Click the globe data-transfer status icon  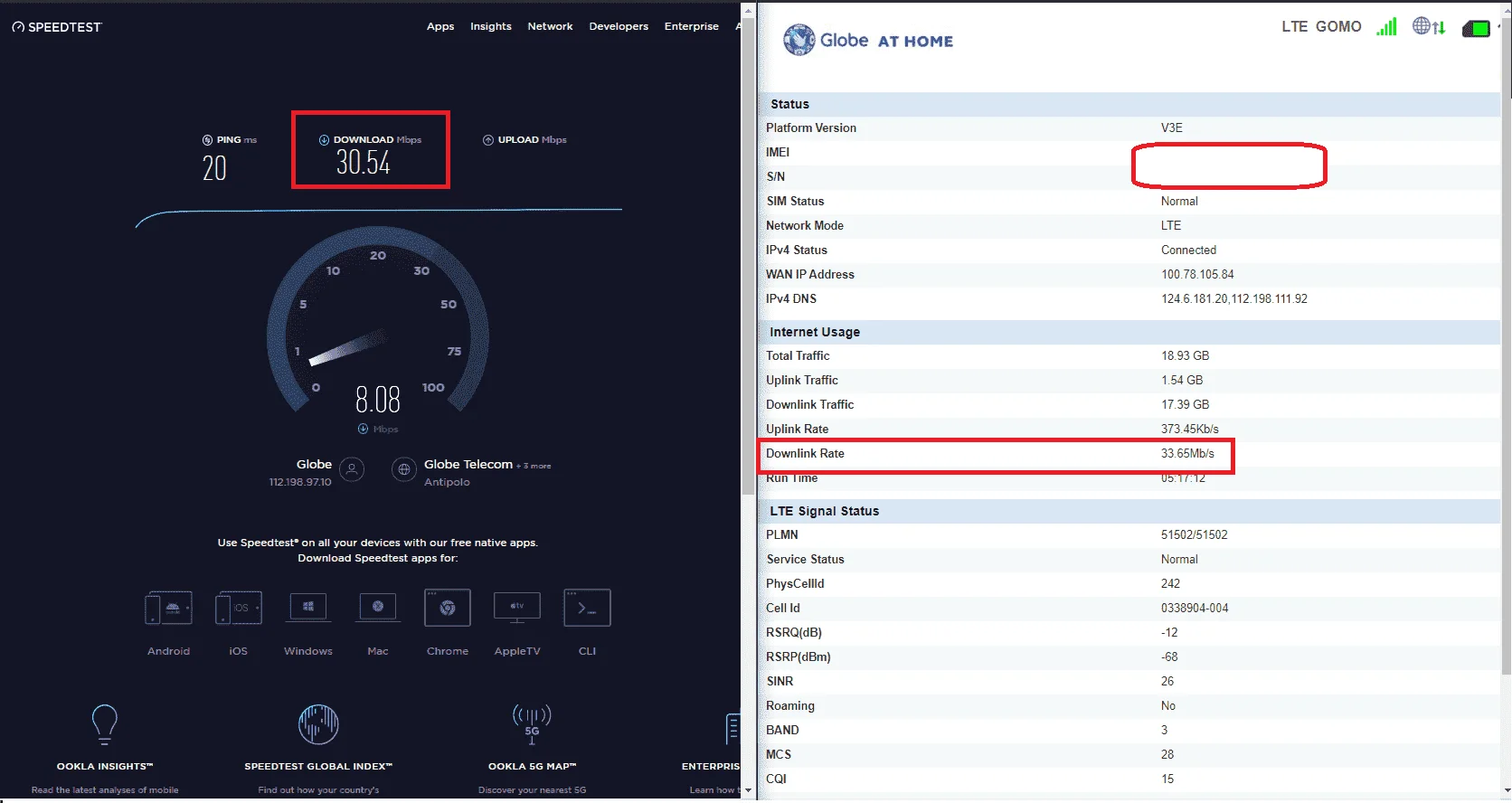tap(1429, 27)
